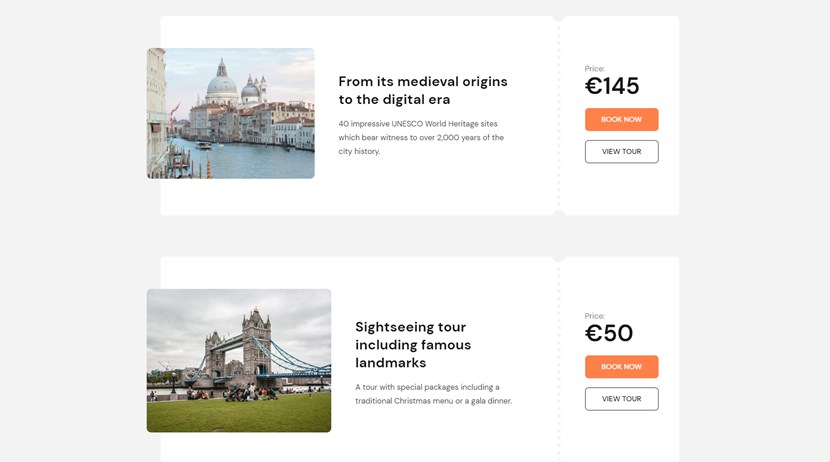
Task: Click Book Now for the €145 tour
Action: (621, 120)
